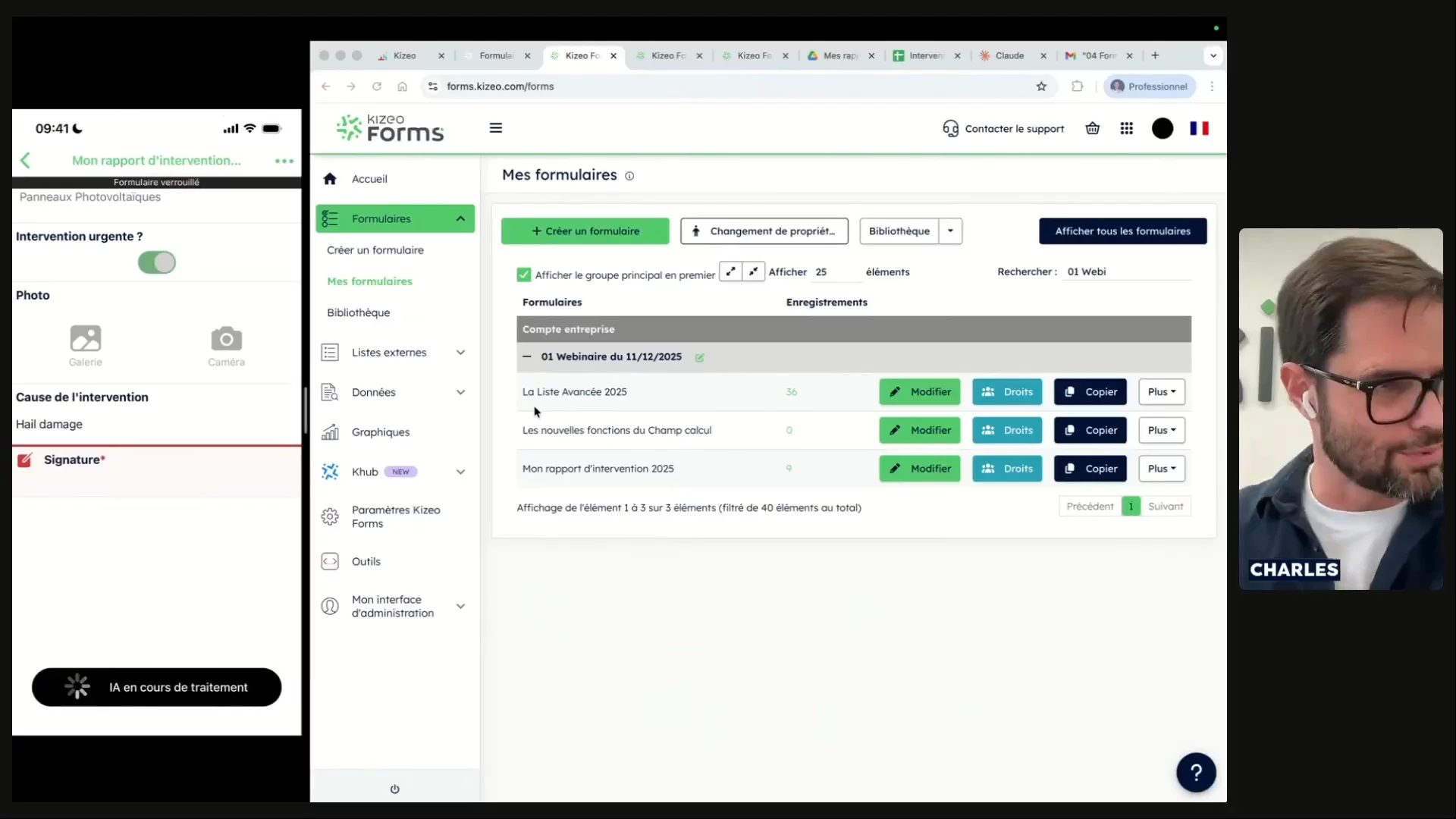Open the Gallery photo picker icon

85,339
